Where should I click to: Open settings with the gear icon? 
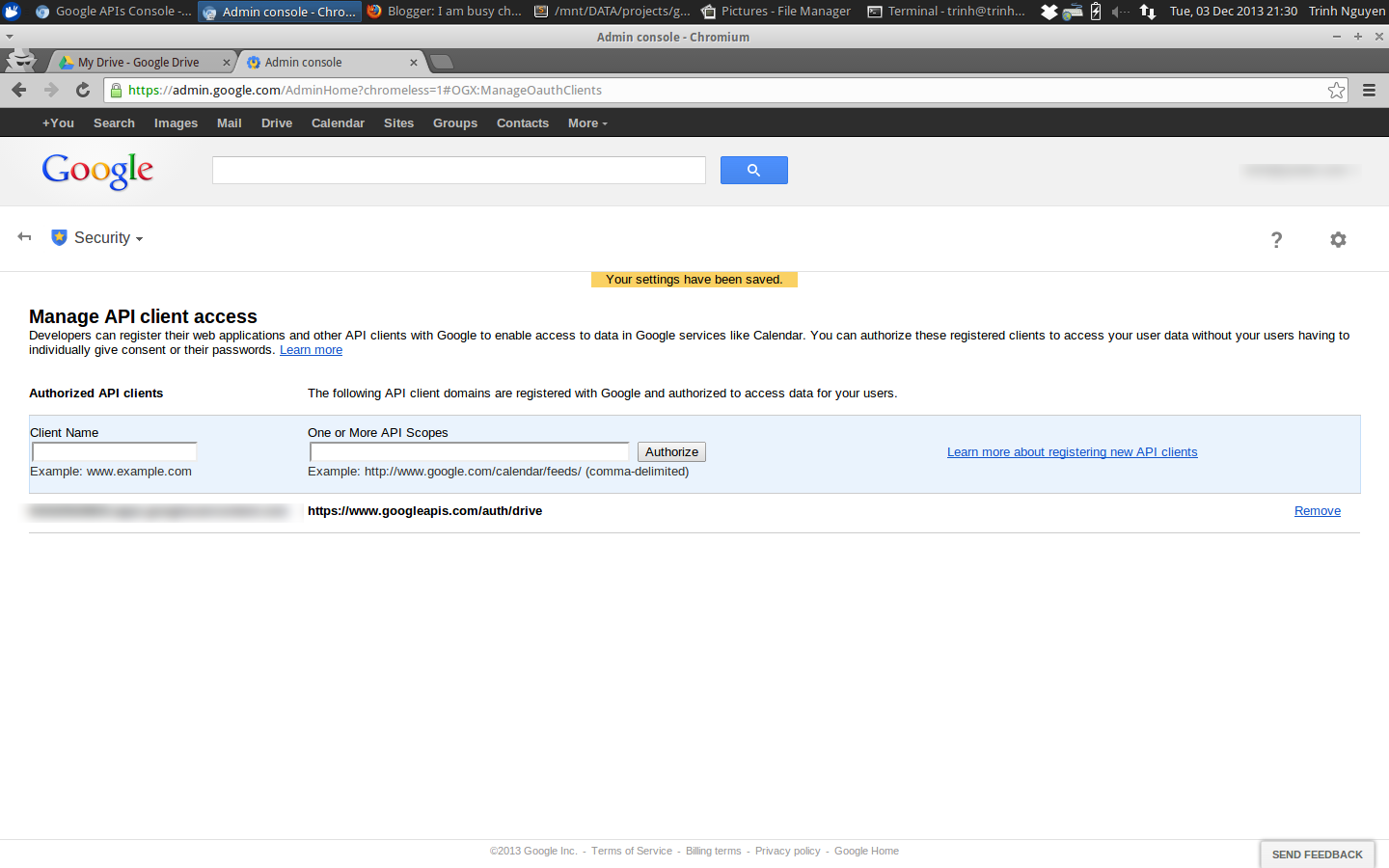(x=1338, y=239)
